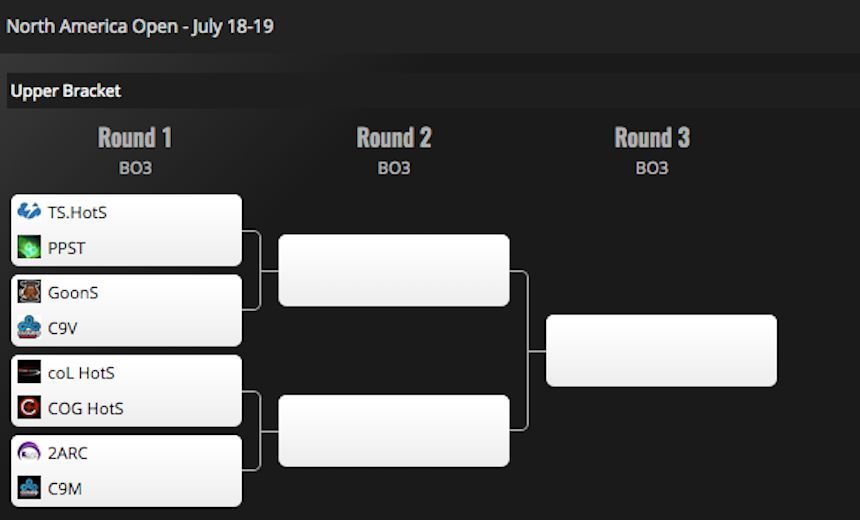Click the GoonS team logo icon
860x520 pixels.
[29, 292]
